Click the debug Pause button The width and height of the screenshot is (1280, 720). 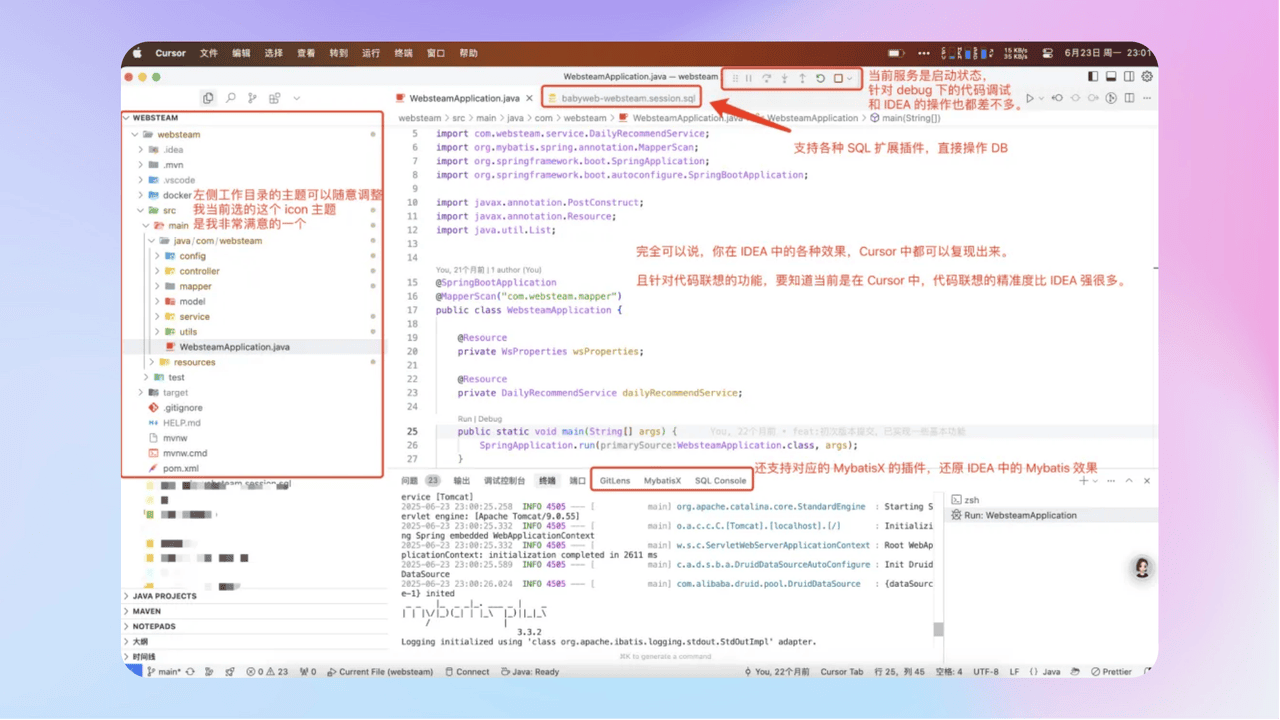[x=749, y=78]
